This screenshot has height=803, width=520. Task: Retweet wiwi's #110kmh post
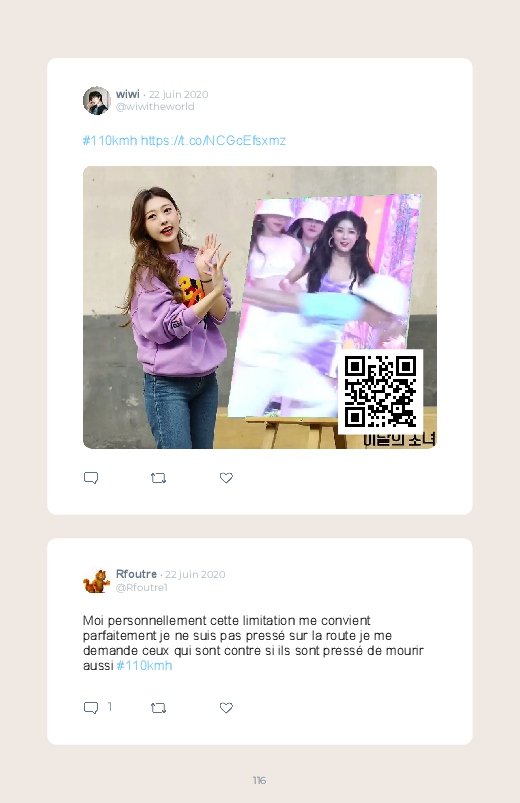158,478
